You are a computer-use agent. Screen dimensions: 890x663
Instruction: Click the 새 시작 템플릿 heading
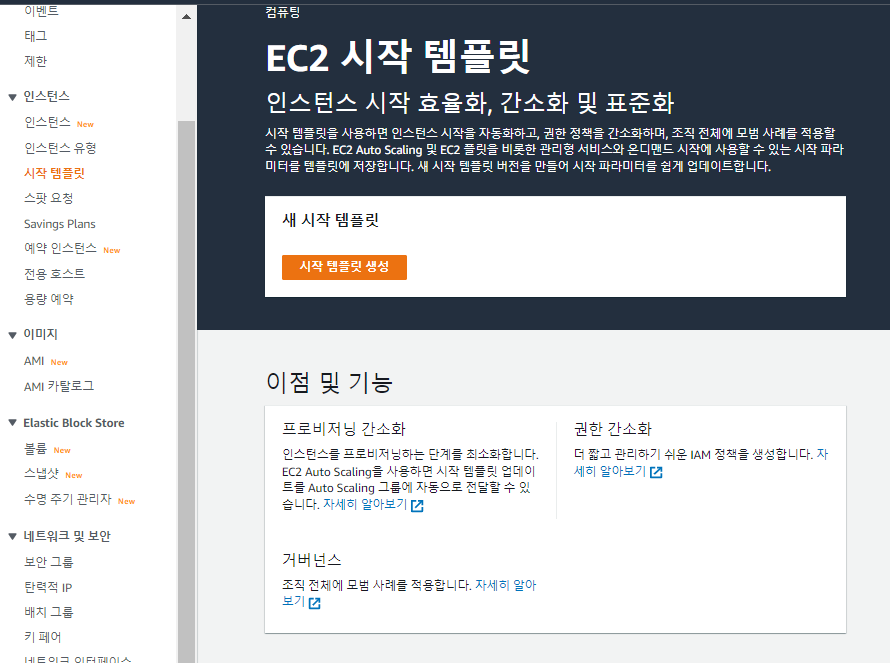(330, 220)
